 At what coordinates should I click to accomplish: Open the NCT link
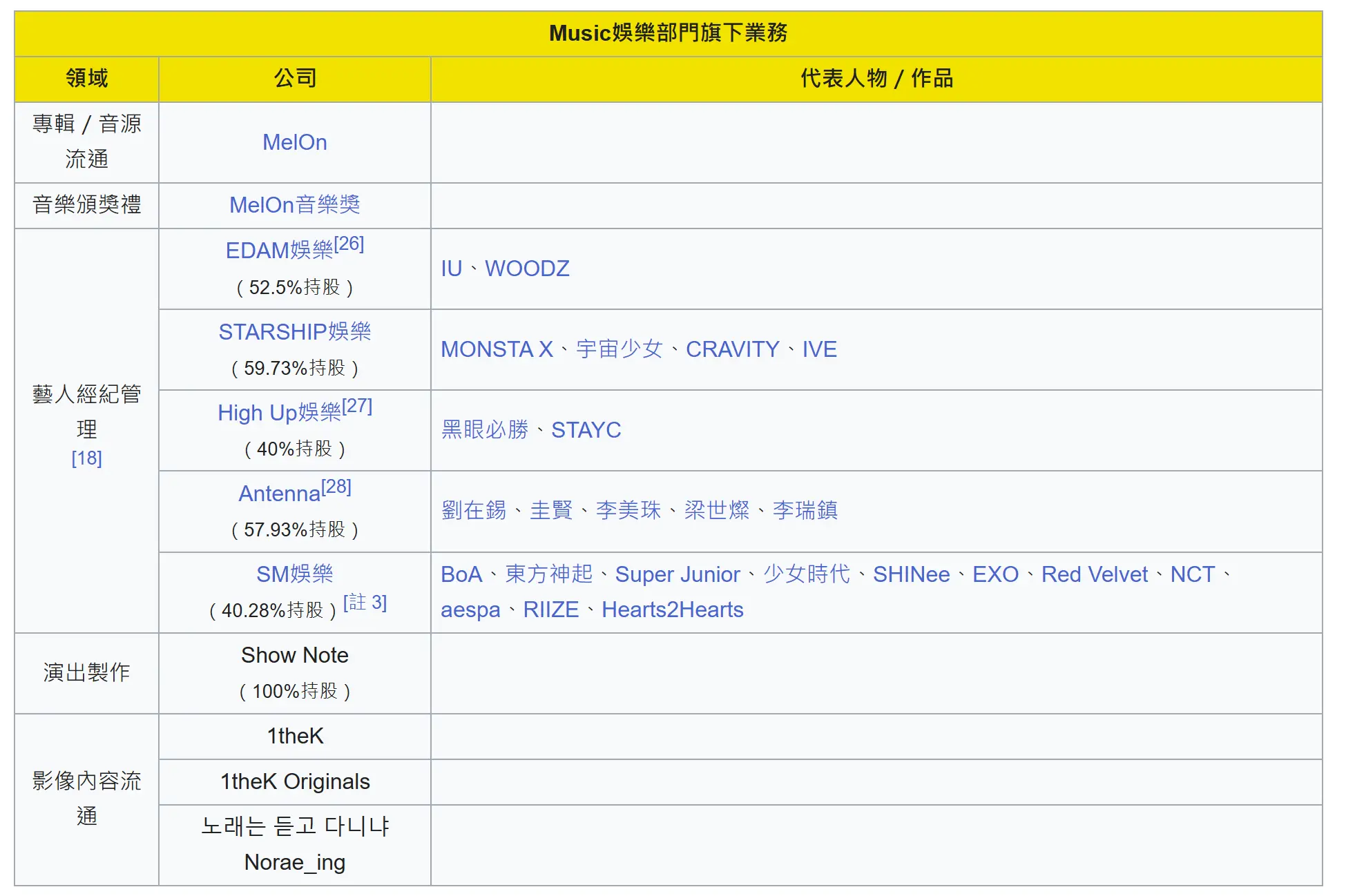coord(1193,574)
